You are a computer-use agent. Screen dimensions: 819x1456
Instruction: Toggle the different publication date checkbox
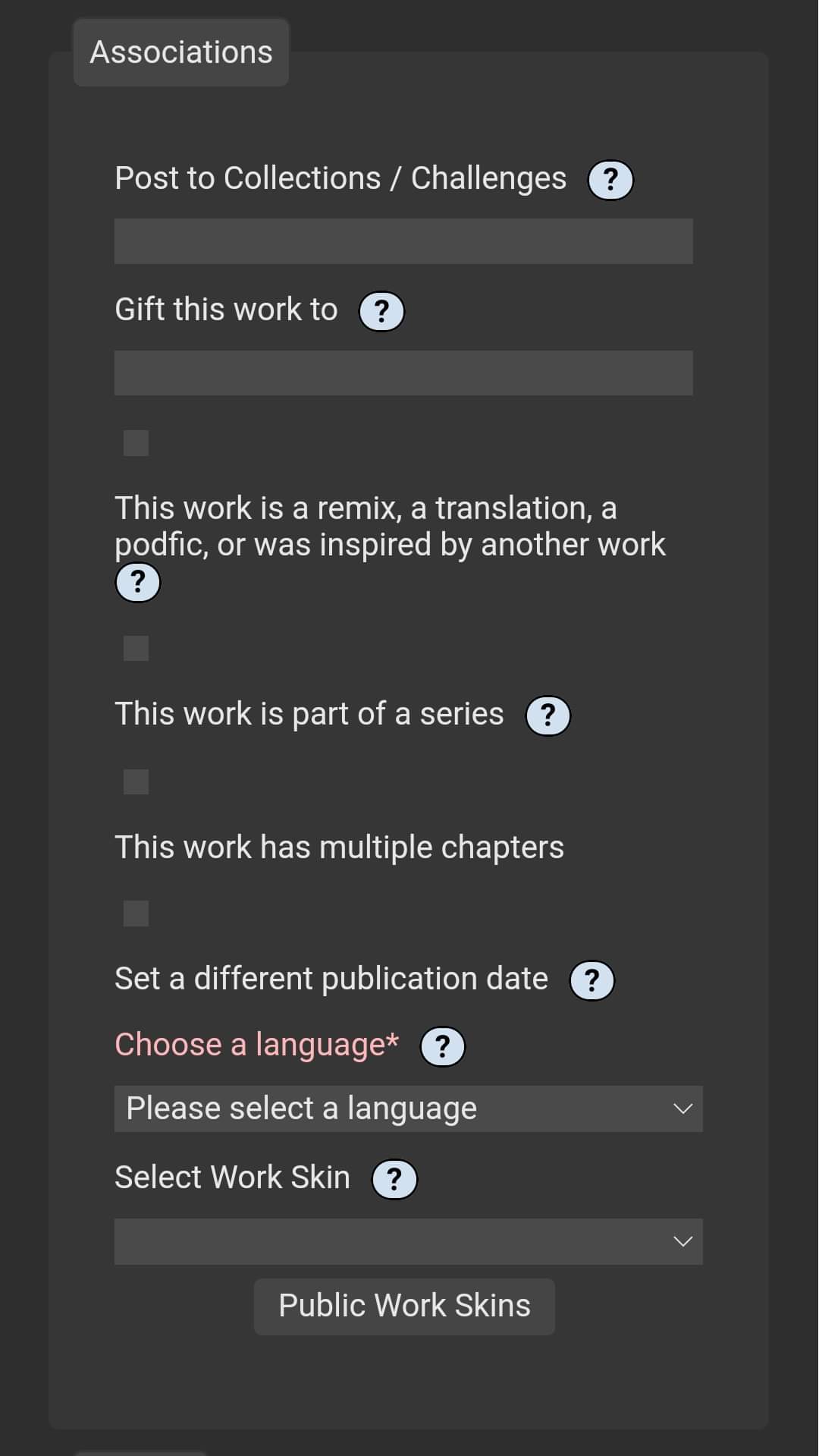click(x=134, y=914)
